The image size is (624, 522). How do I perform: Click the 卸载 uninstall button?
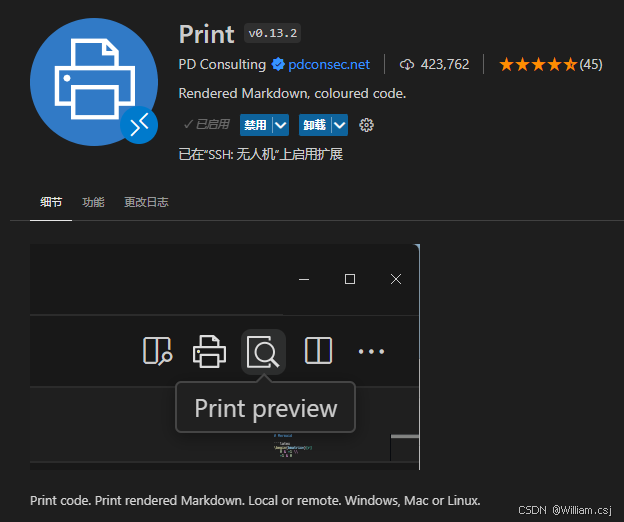(315, 125)
